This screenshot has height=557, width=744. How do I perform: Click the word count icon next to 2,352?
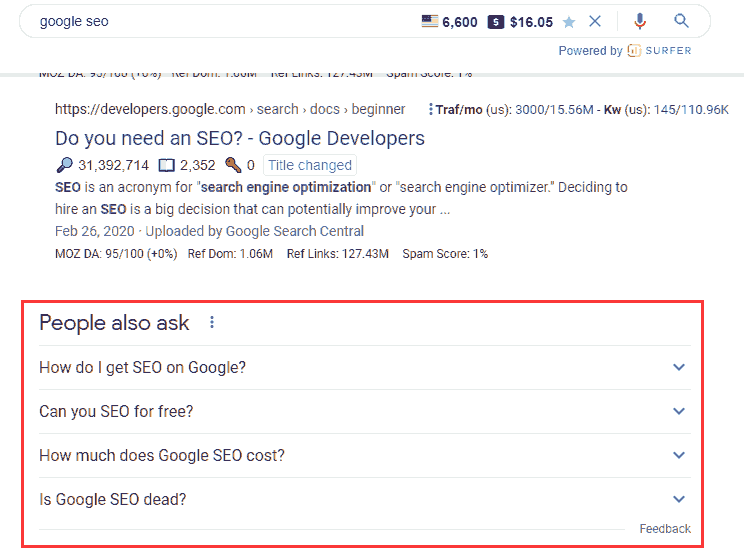click(166, 165)
